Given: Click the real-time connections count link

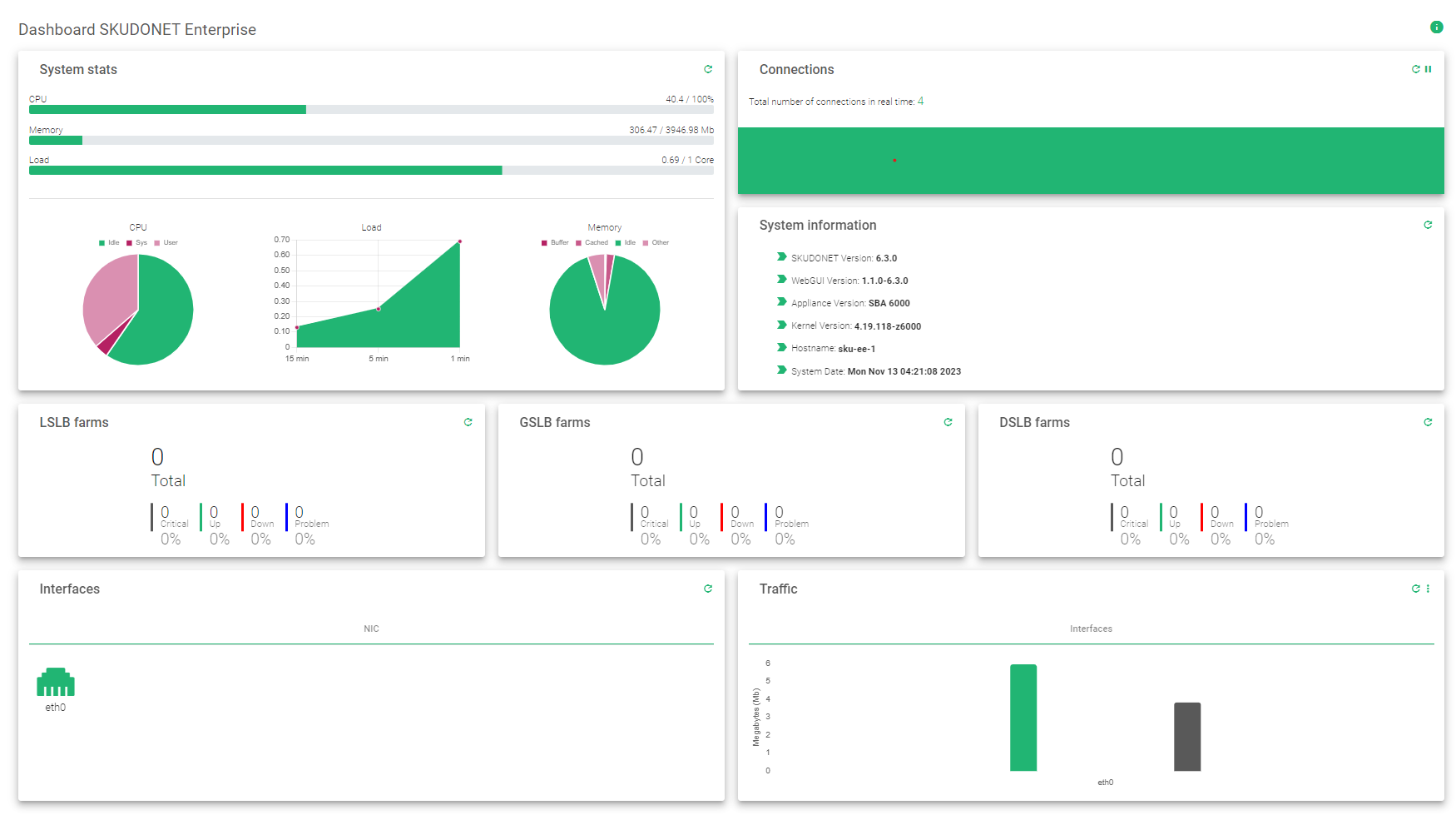Looking at the screenshot, I should 920,101.
